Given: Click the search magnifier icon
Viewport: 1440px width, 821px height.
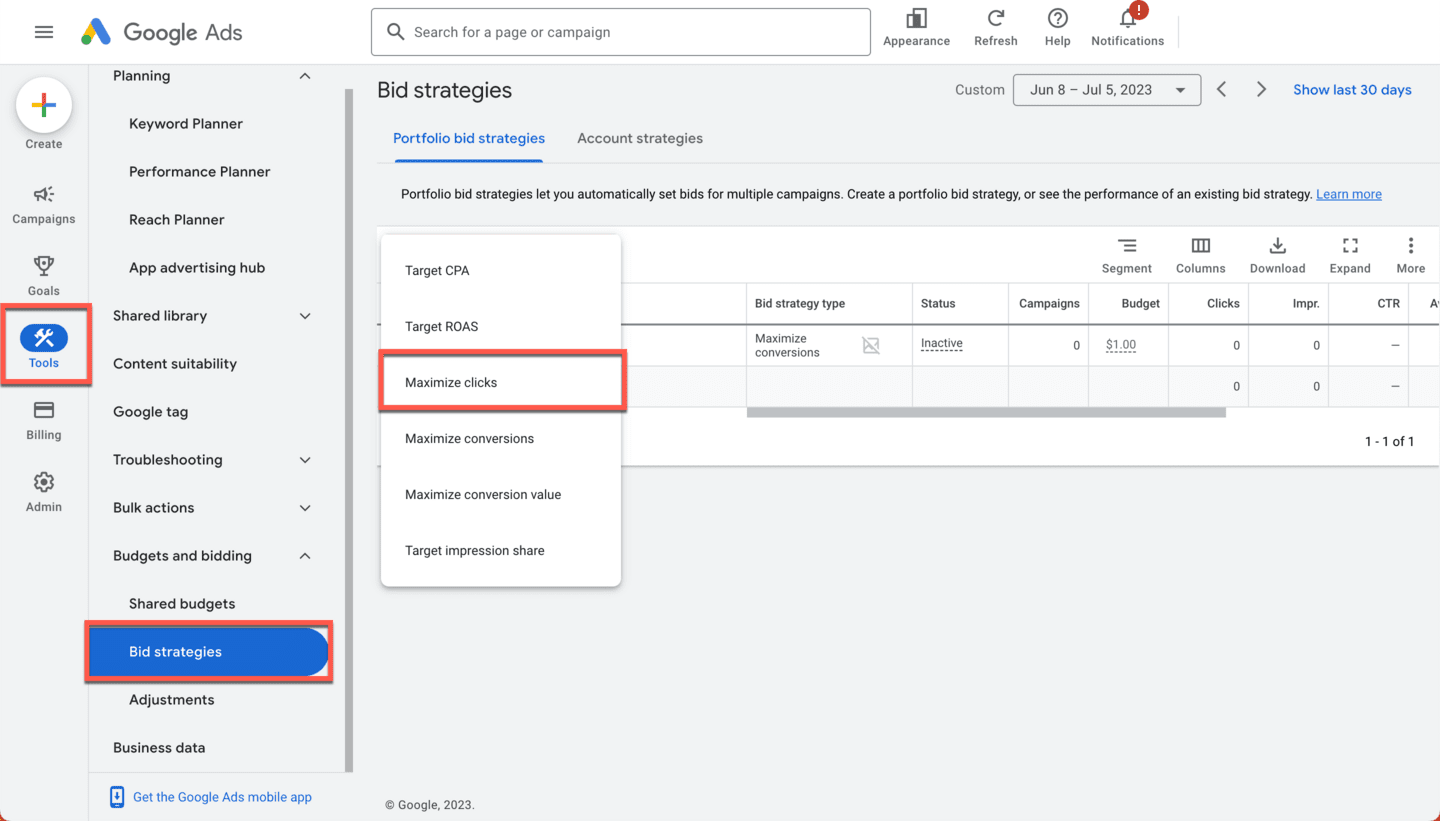Looking at the screenshot, I should [396, 32].
